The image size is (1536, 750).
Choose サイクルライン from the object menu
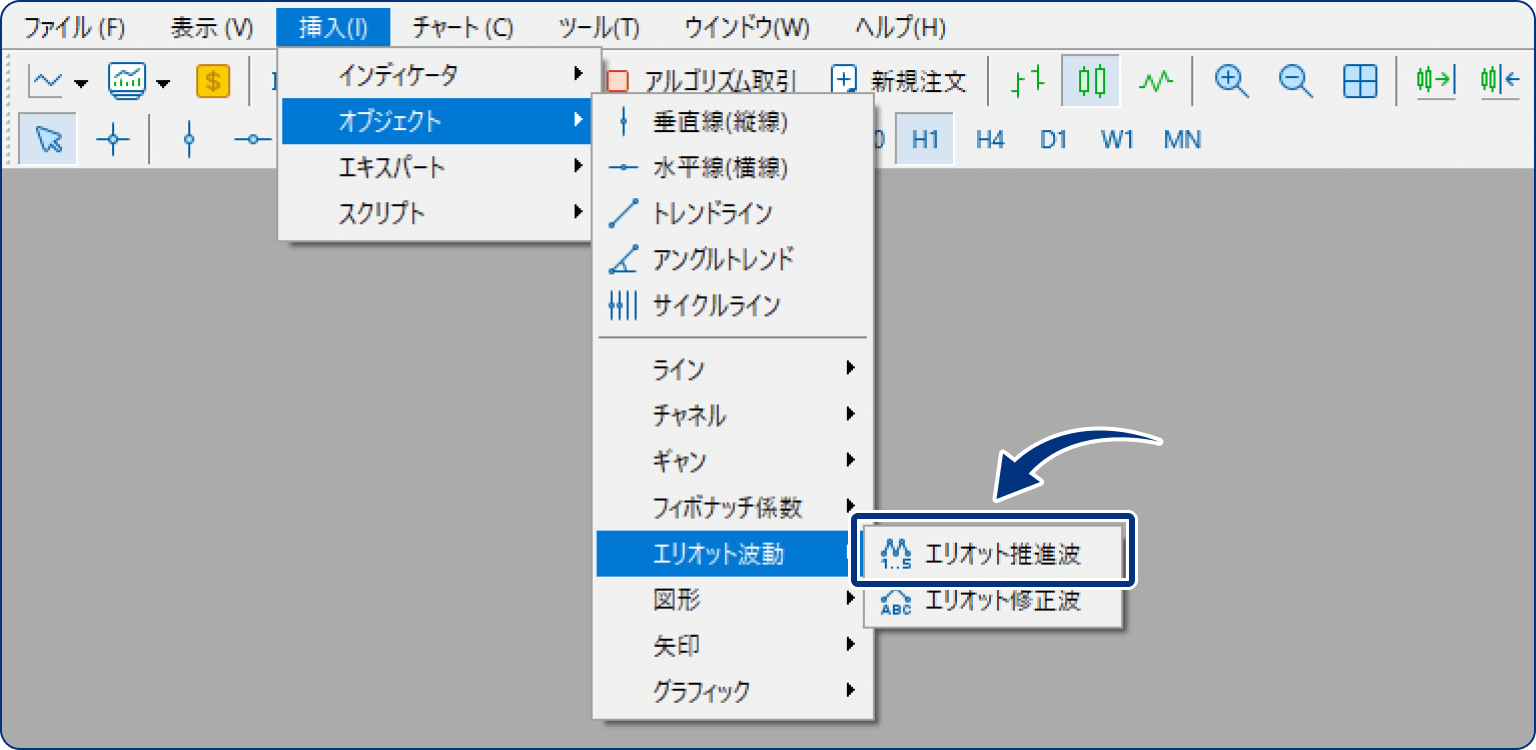(x=733, y=305)
